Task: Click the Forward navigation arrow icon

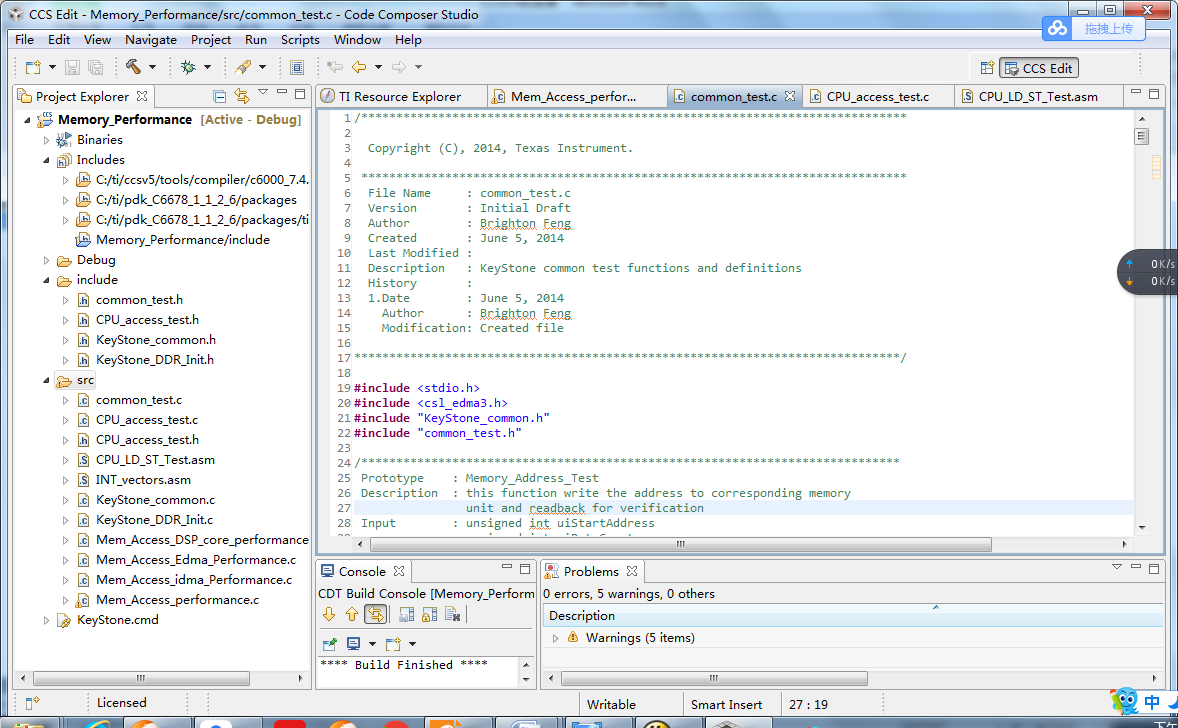Action: (399, 67)
